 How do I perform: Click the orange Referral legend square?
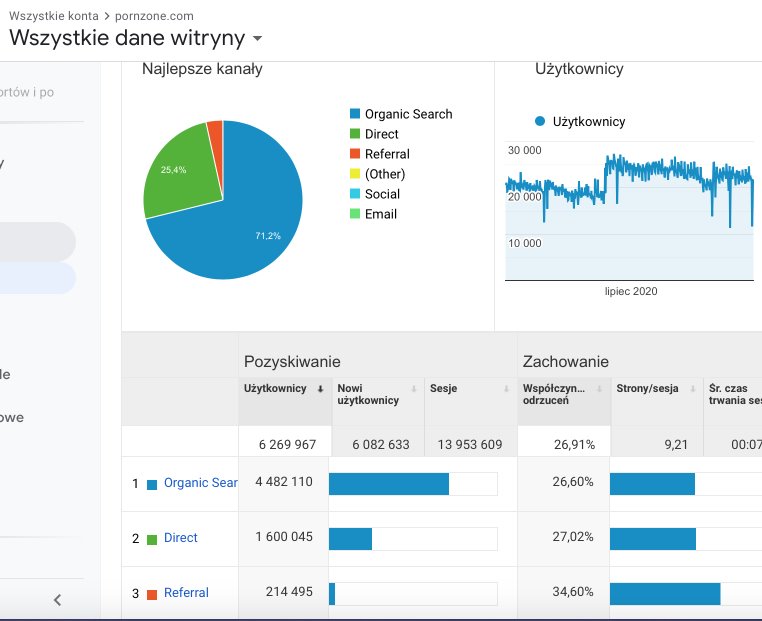pyautogui.click(x=354, y=155)
